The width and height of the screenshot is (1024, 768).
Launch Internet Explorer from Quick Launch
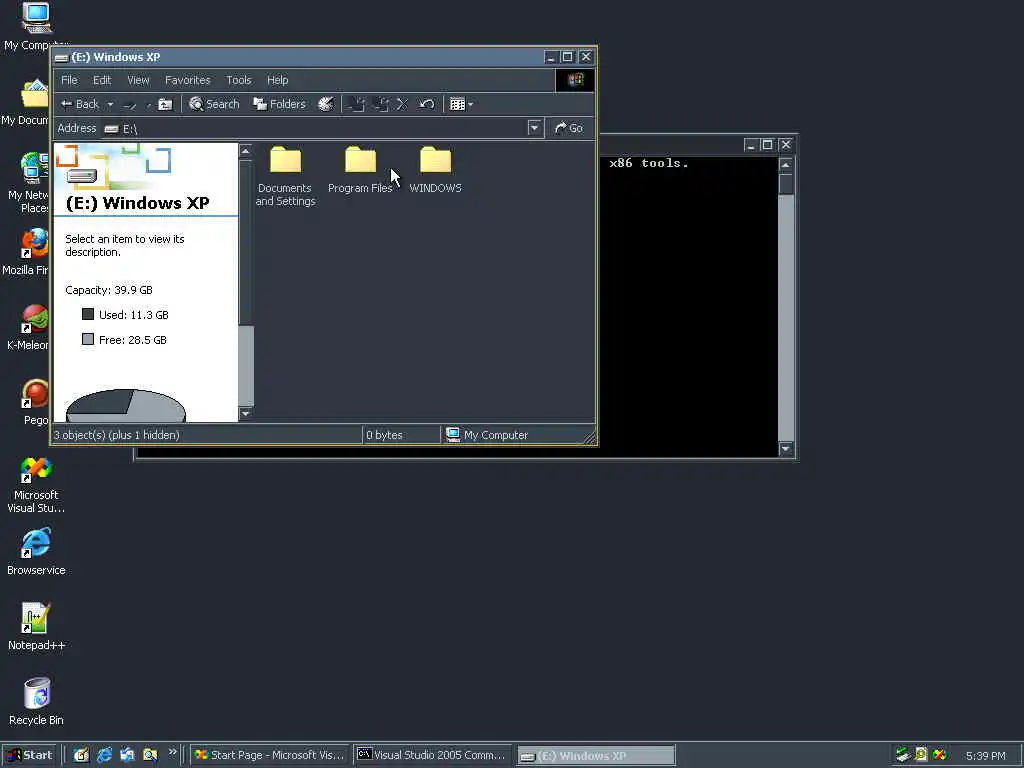pyautogui.click(x=104, y=755)
